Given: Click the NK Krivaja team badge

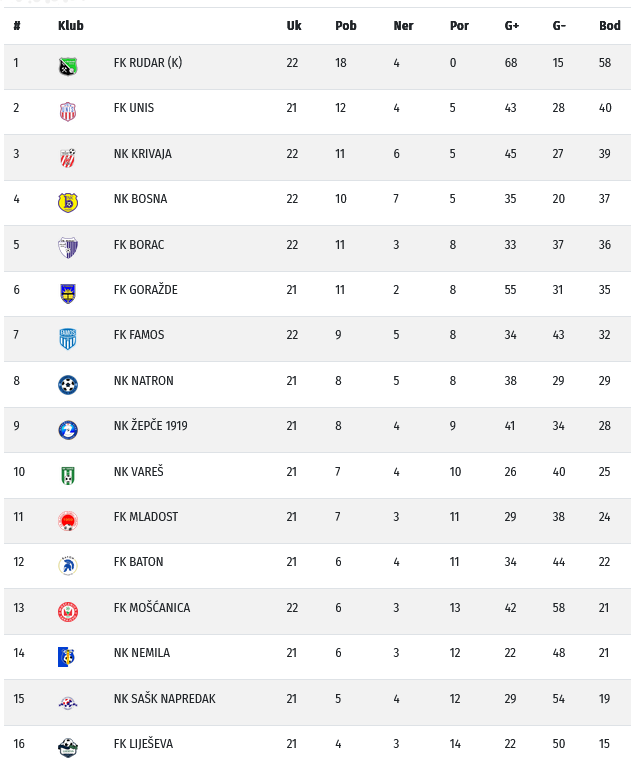Looking at the screenshot, I should click(x=67, y=158).
